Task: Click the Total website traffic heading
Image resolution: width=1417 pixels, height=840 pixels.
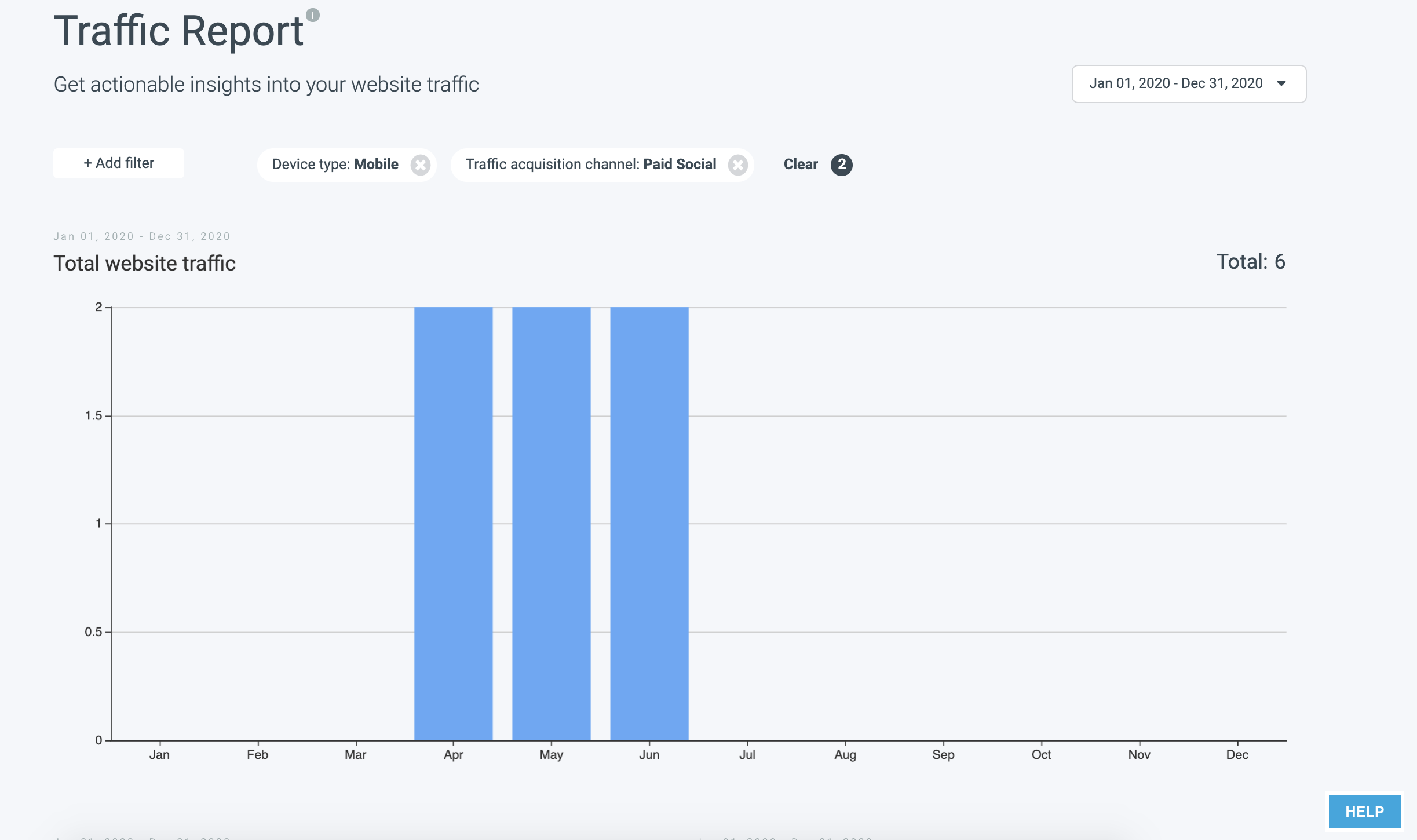Action: pos(144,264)
